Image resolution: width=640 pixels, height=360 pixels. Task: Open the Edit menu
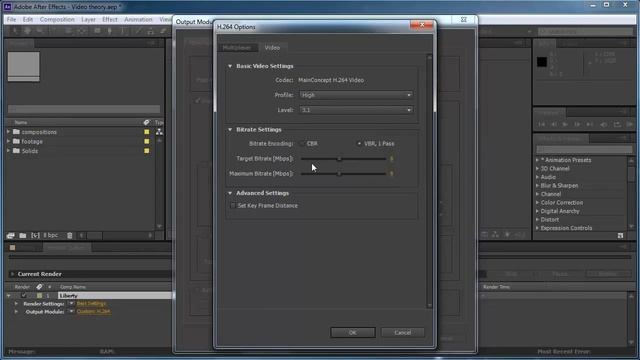tap(28, 19)
